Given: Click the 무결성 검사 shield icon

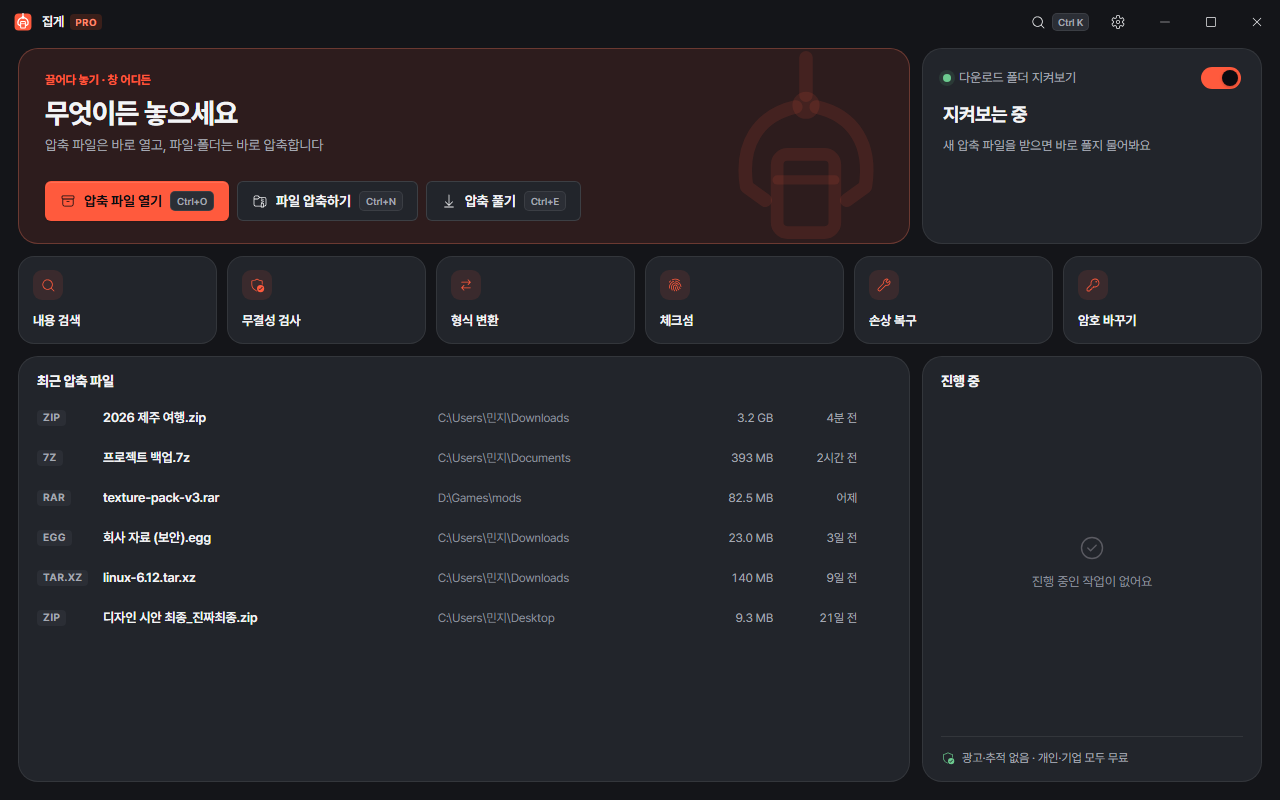Looking at the screenshot, I should 257,286.
